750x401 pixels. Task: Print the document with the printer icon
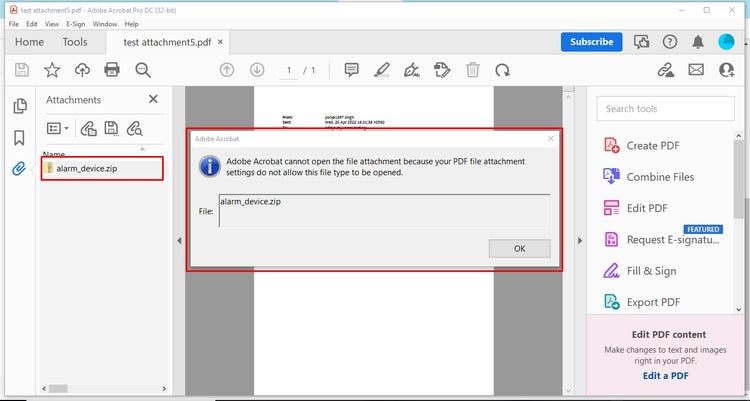(112, 70)
